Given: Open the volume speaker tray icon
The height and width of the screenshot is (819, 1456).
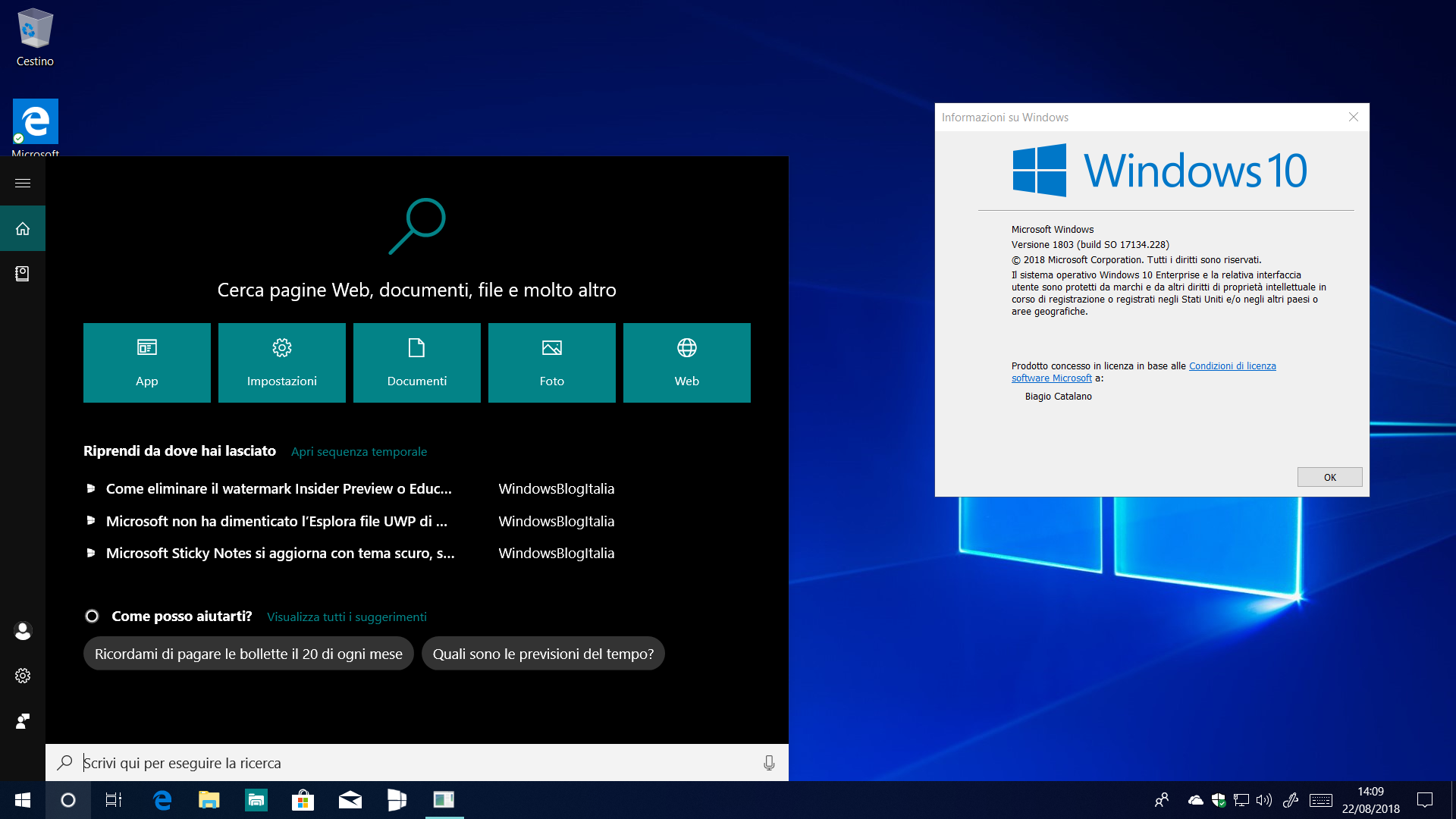Looking at the screenshot, I should [1263, 800].
